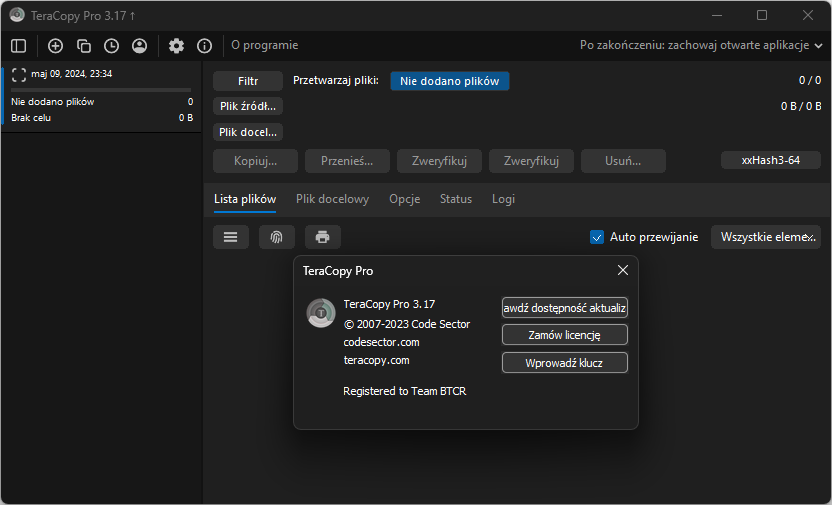Minimize the TeraCopy window
The width and height of the screenshot is (832, 505).
pyautogui.click(x=717, y=15)
